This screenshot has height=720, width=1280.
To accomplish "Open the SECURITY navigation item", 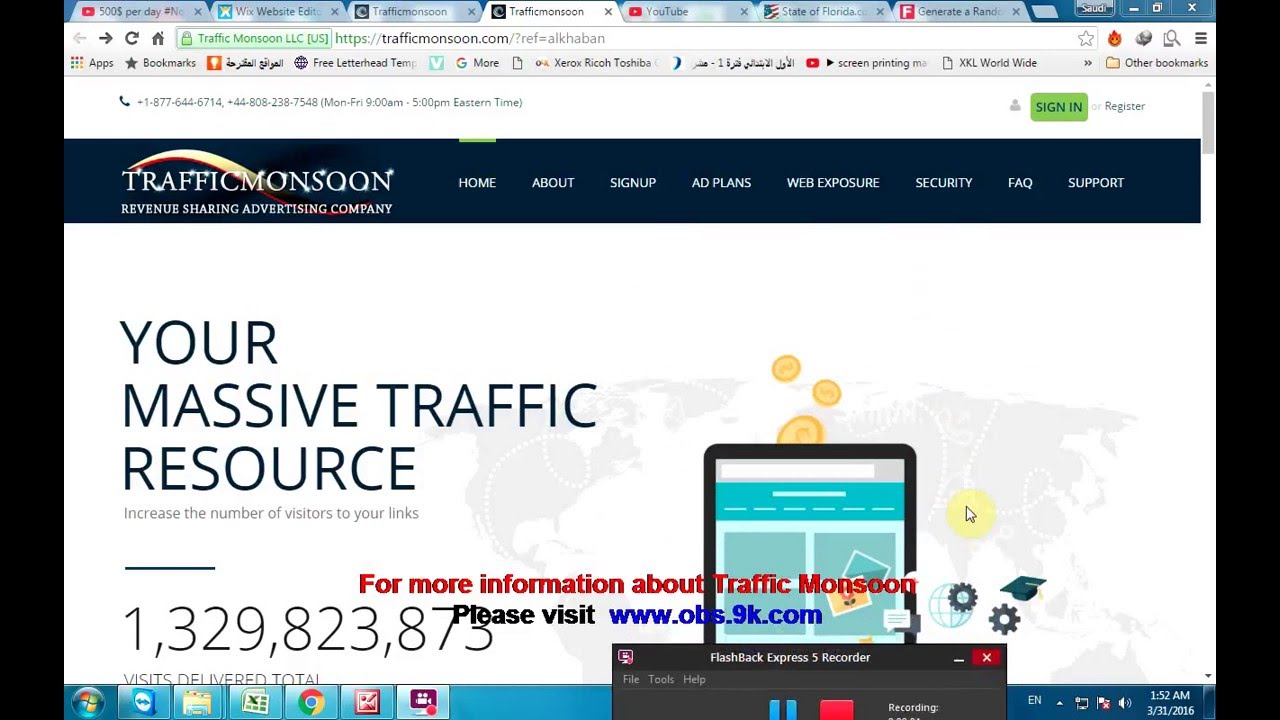I will click(x=944, y=182).
